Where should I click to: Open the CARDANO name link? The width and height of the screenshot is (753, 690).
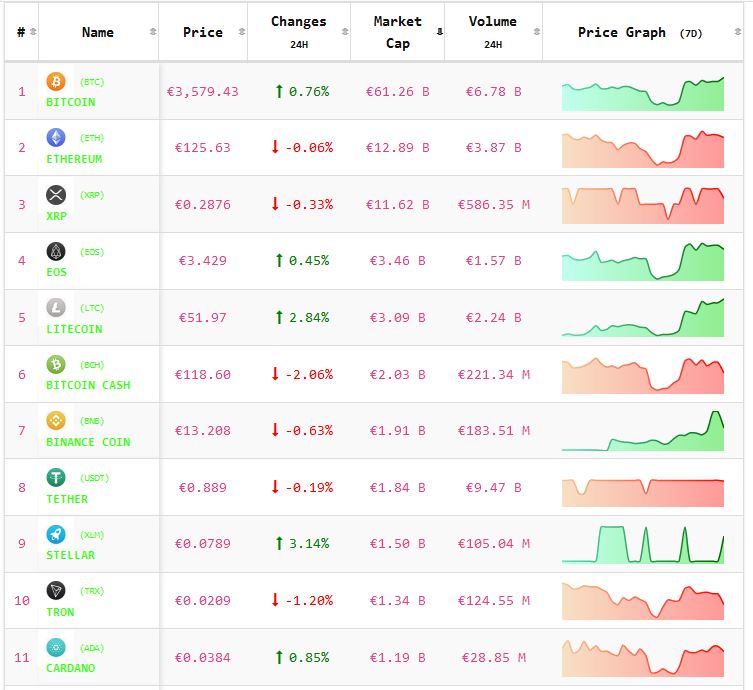tap(71, 668)
